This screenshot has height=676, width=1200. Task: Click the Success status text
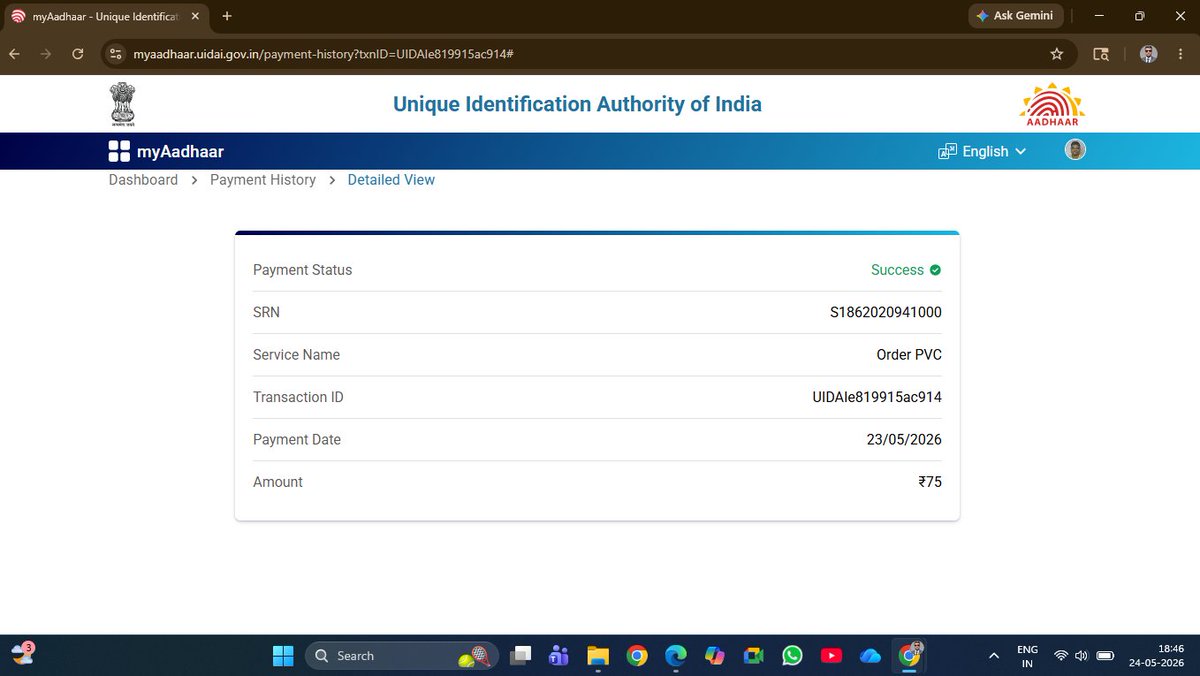[x=897, y=270]
